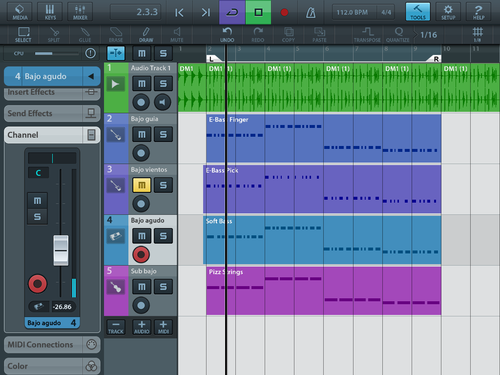
Task: Click the Audio Track 1 play icon
Action: point(115,84)
